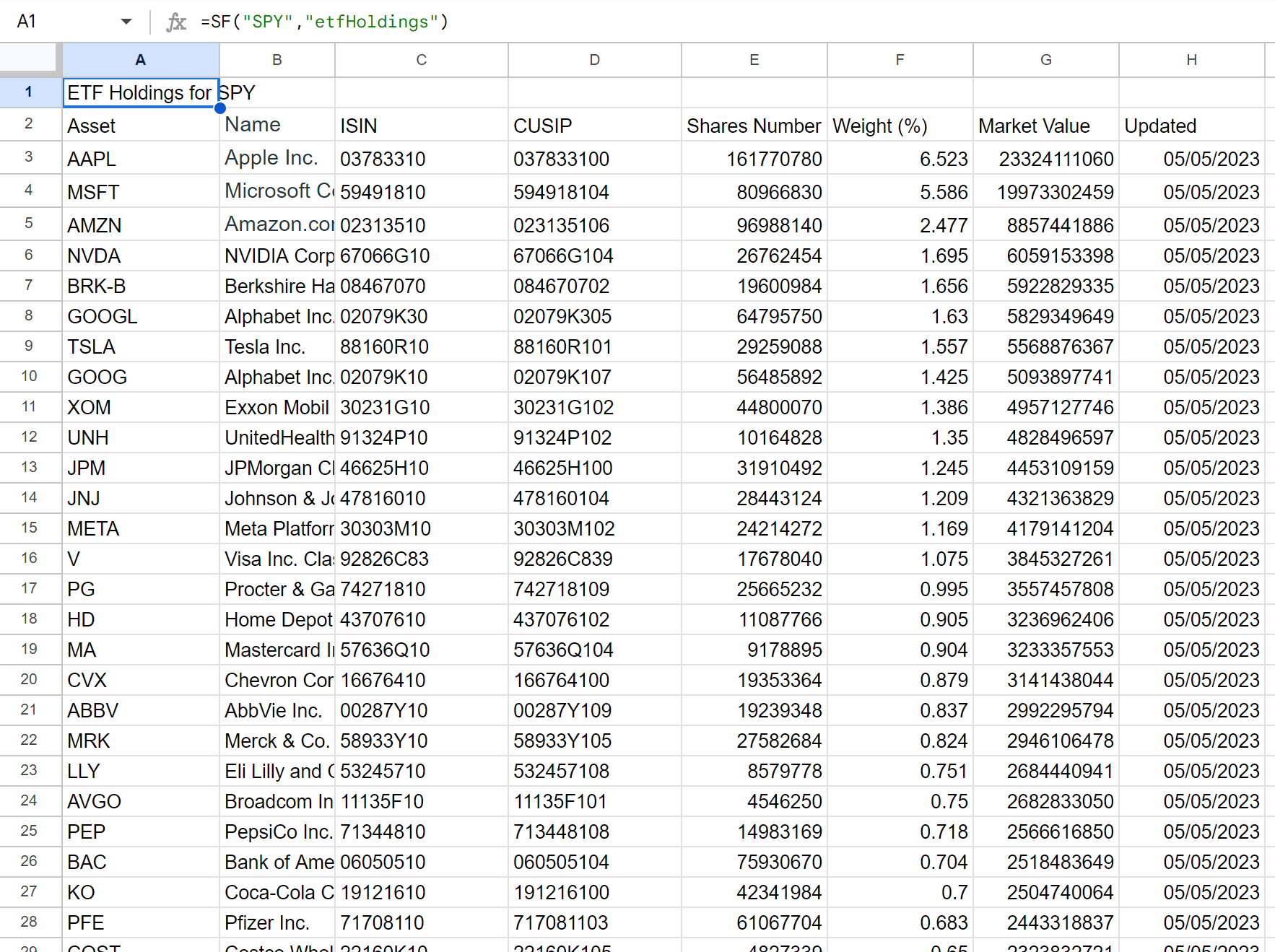The width and height of the screenshot is (1275, 952).
Task: Click the 'Market Value' header cell
Action: 1046,125
